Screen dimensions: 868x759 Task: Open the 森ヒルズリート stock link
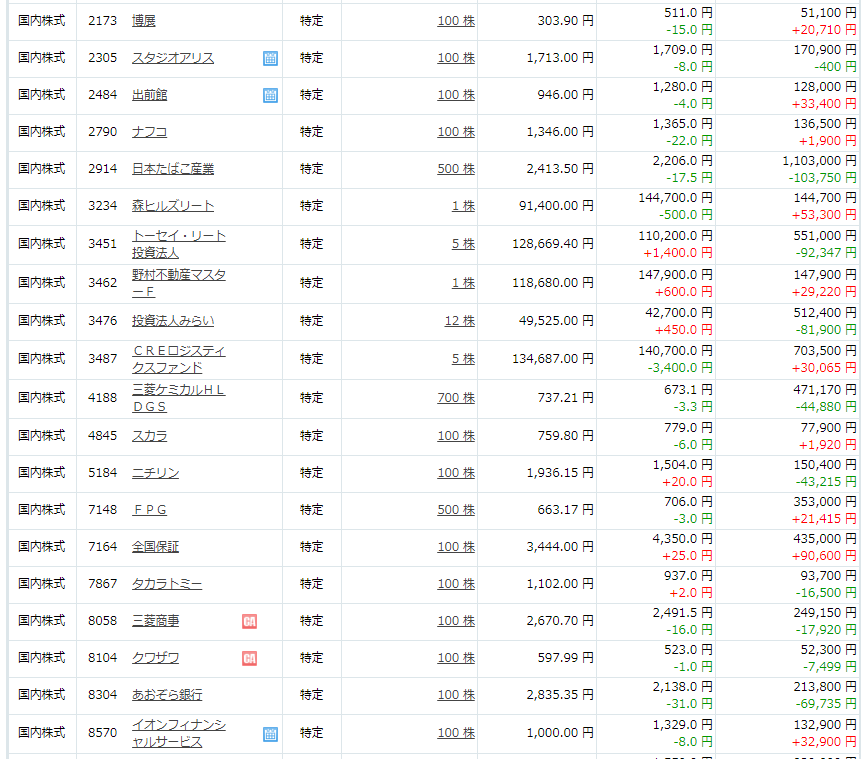pyautogui.click(x=173, y=206)
